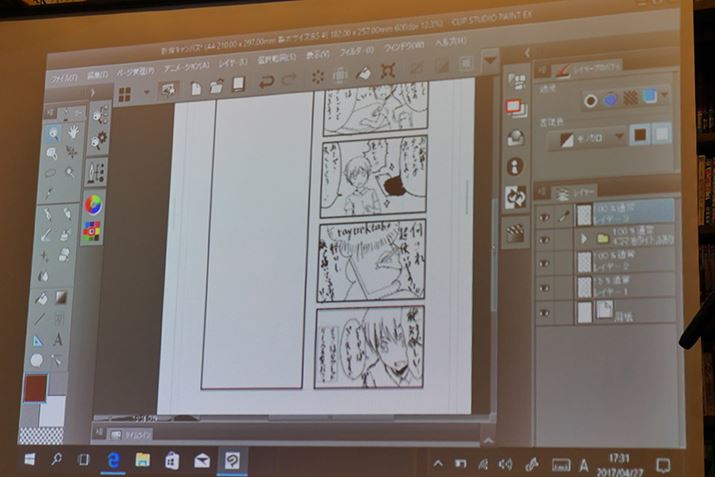Open the レイヤー menu
The width and height of the screenshot is (715, 477).
tap(233, 63)
